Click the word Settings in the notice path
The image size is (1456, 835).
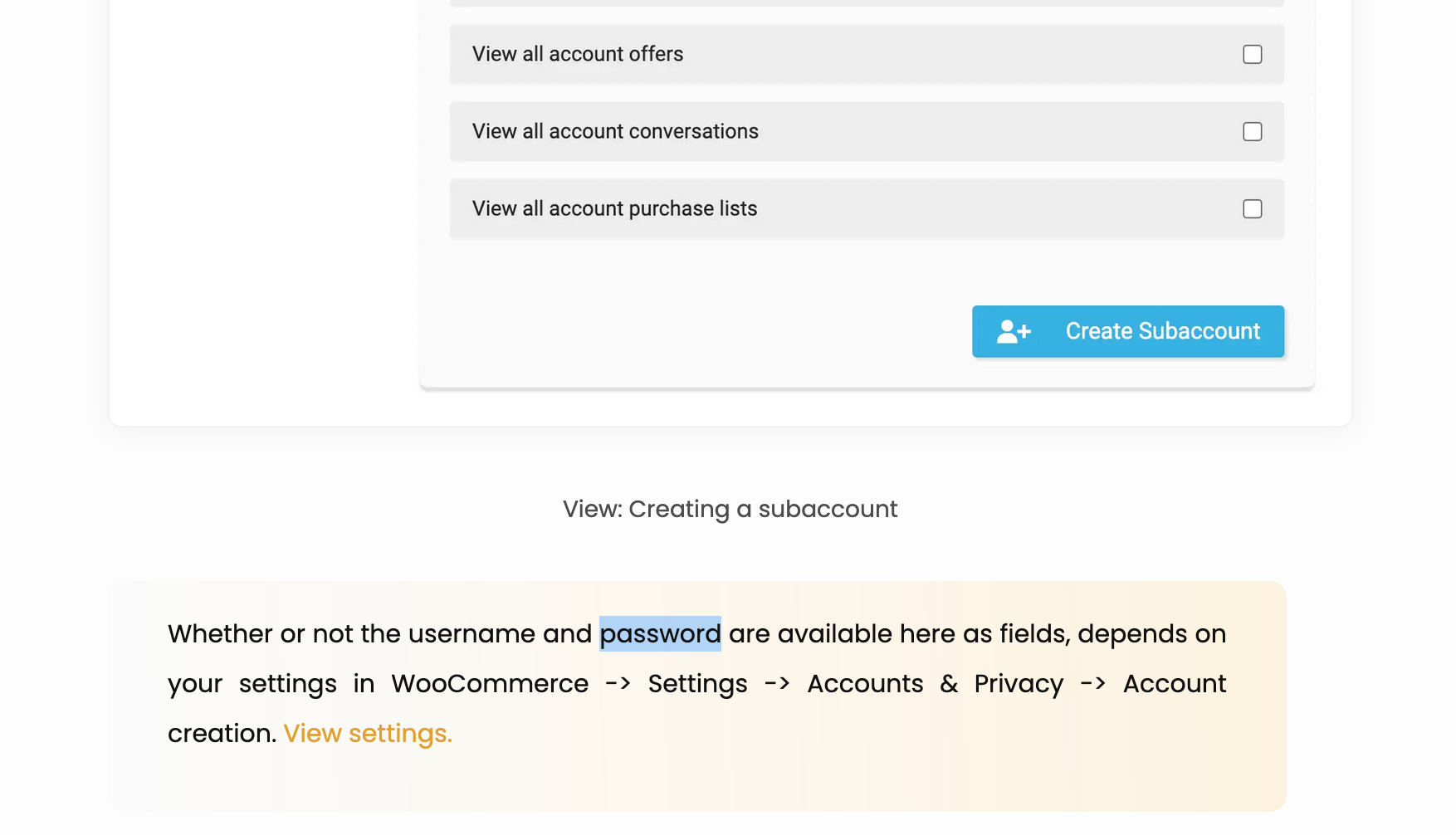[697, 684]
